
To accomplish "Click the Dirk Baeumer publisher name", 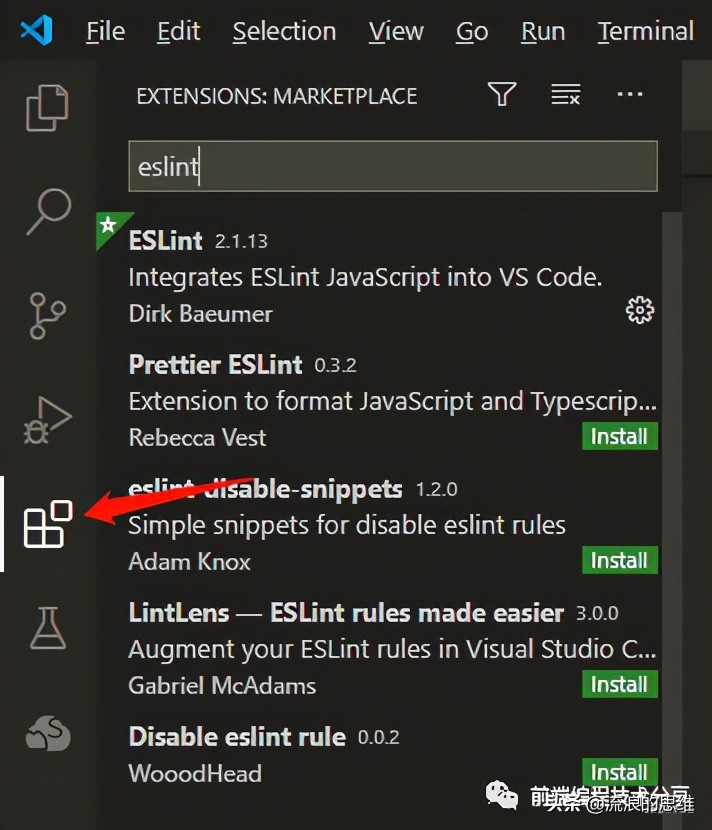I will tap(201, 314).
